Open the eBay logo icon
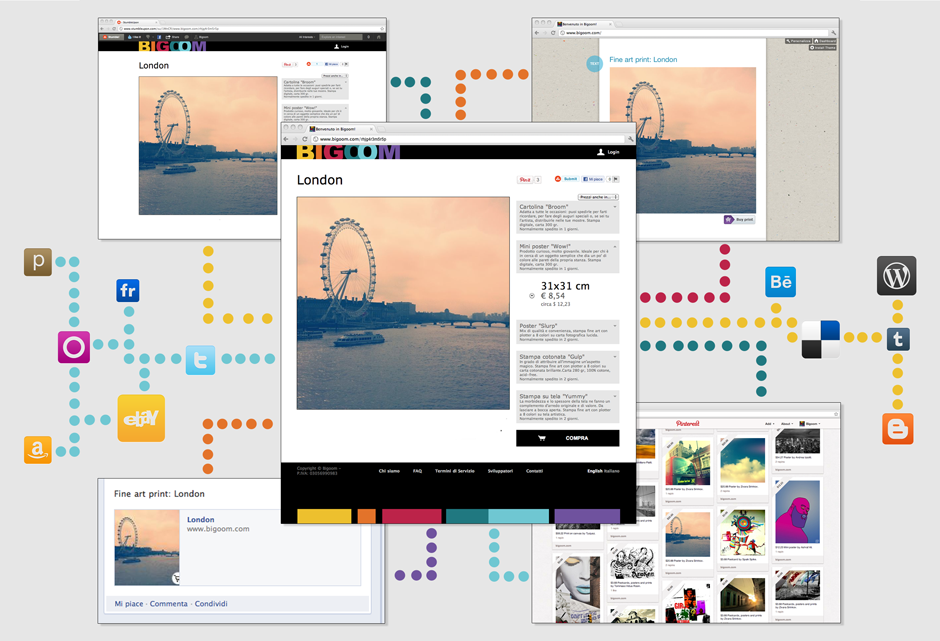The width and height of the screenshot is (940, 641). (x=141, y=418)
